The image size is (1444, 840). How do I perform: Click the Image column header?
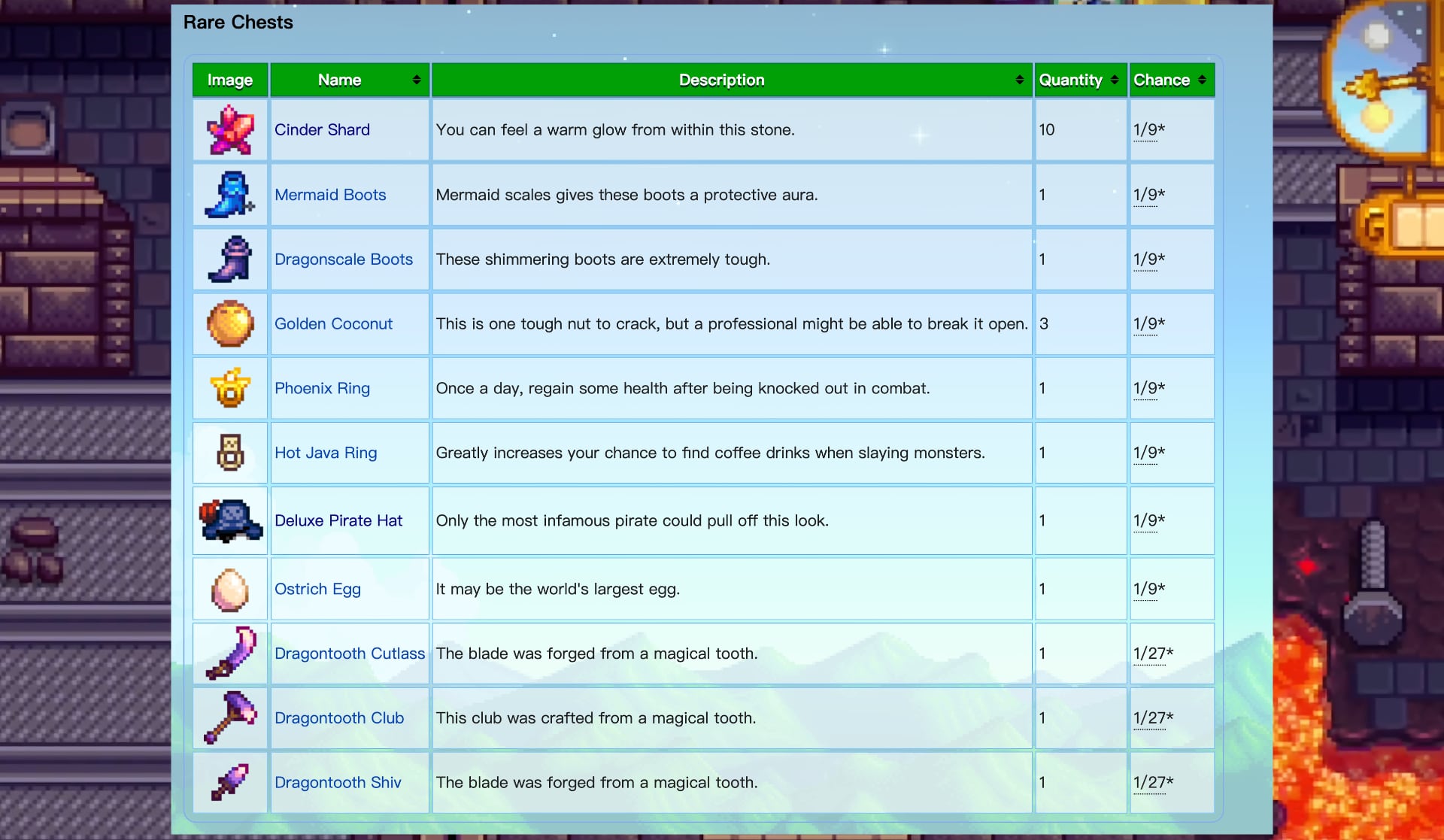click(230, 80)
